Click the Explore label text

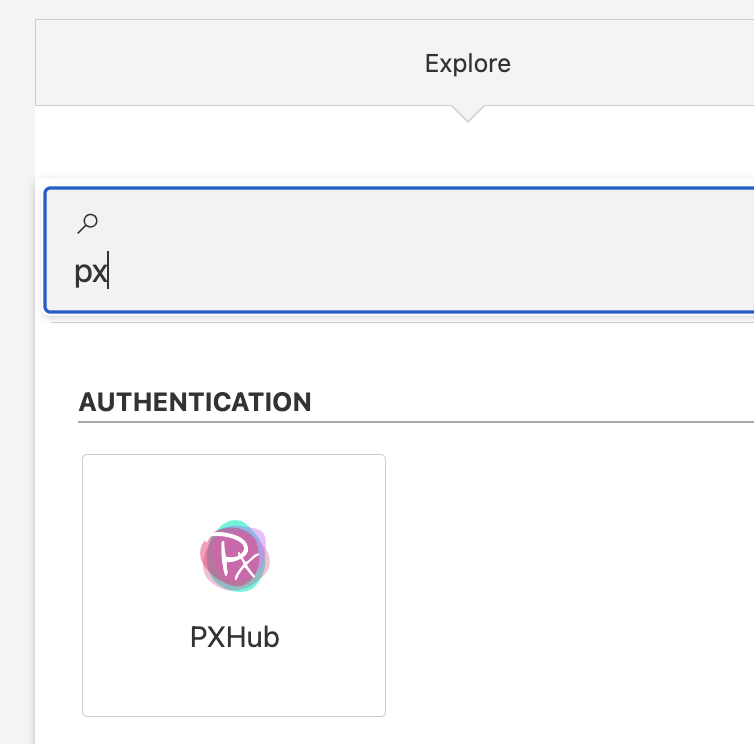467,63
